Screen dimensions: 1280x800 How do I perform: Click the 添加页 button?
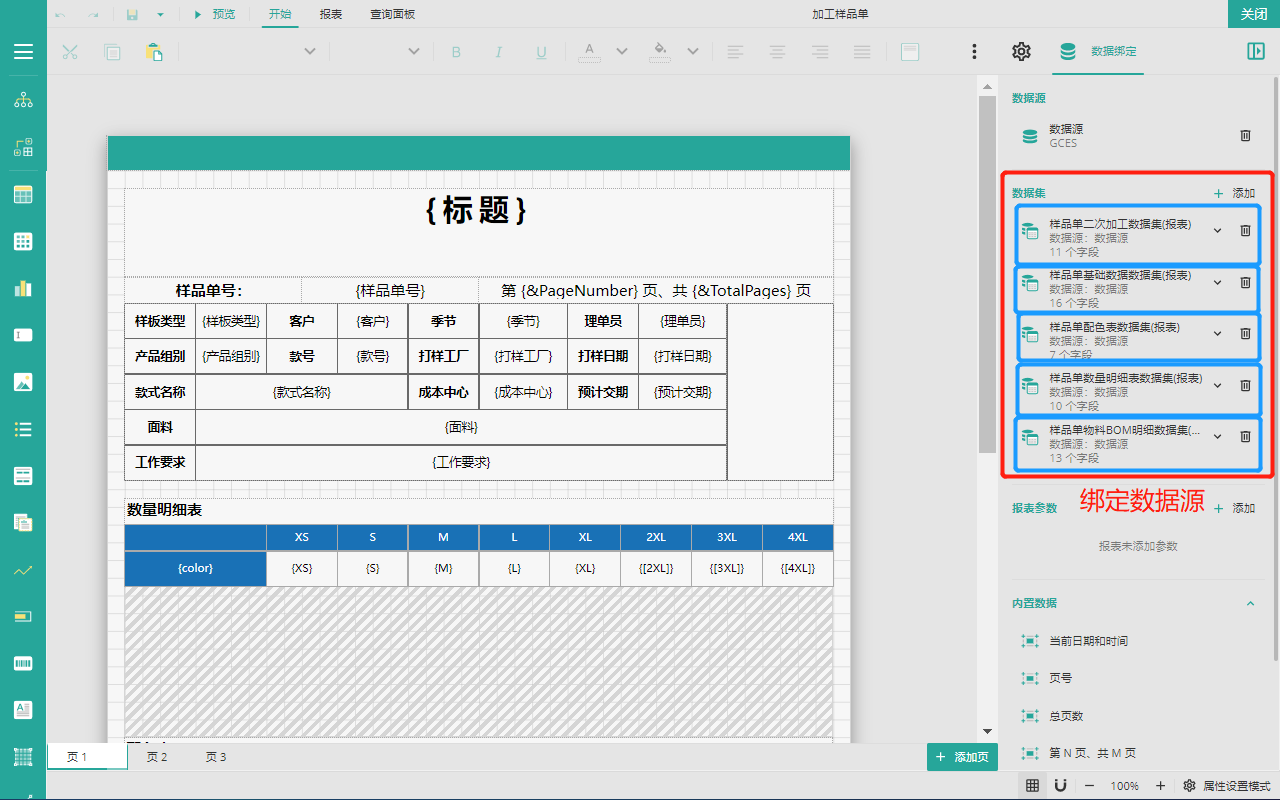pos(962,757)
